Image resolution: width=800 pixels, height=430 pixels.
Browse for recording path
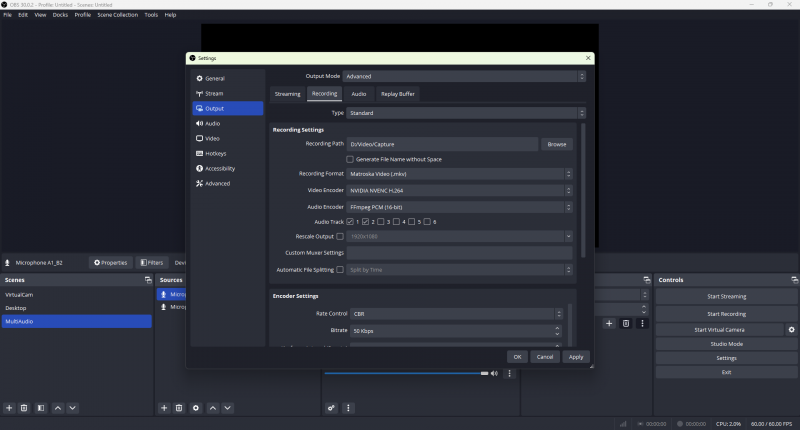point(557,144)
